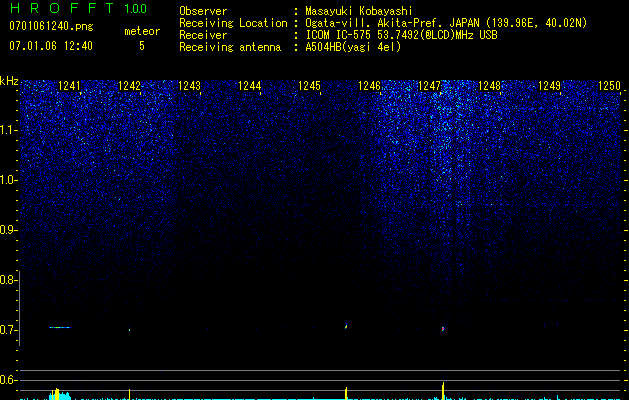Click the yellow power spike below 1247
This screenshot has height=400, width=629.
point(443,391)
